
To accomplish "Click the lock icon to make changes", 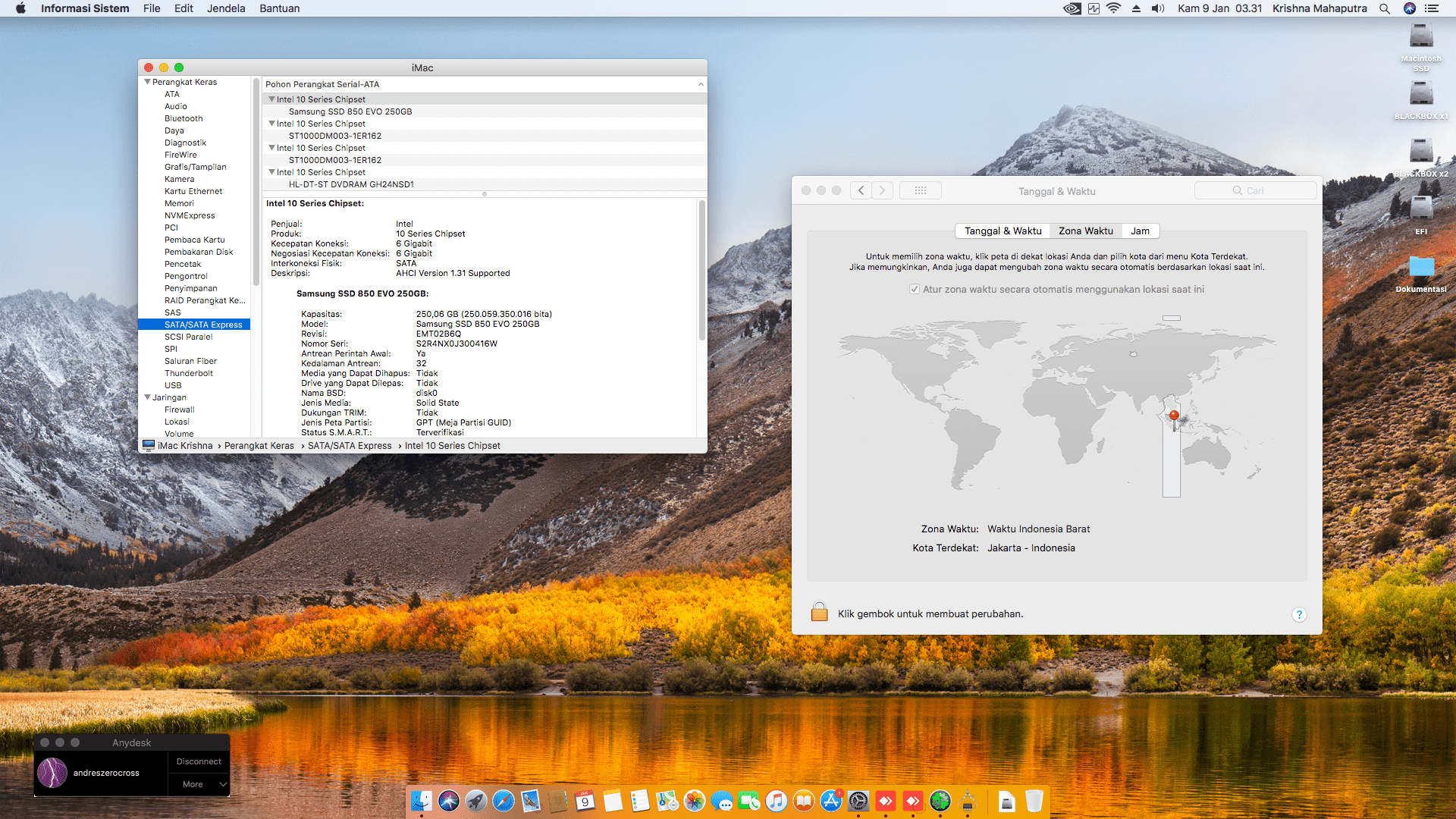I will click(819, 612).
